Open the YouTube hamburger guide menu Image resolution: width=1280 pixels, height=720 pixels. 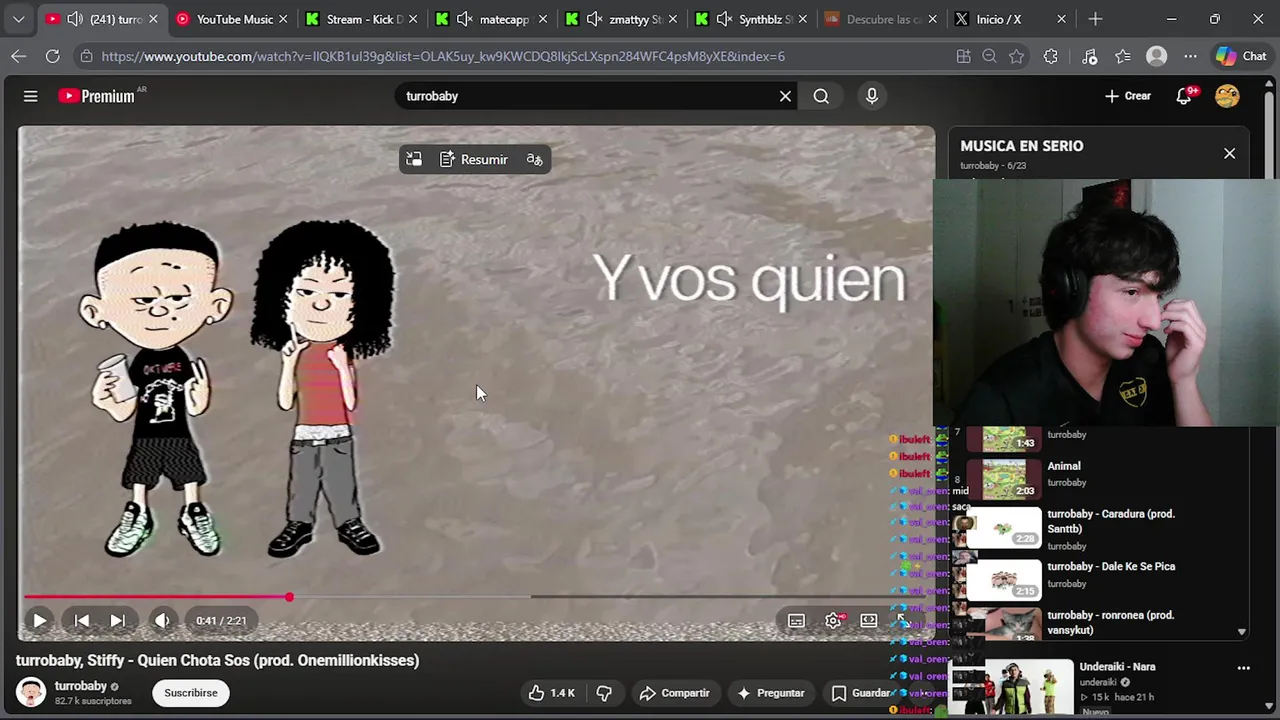[30, 96]
